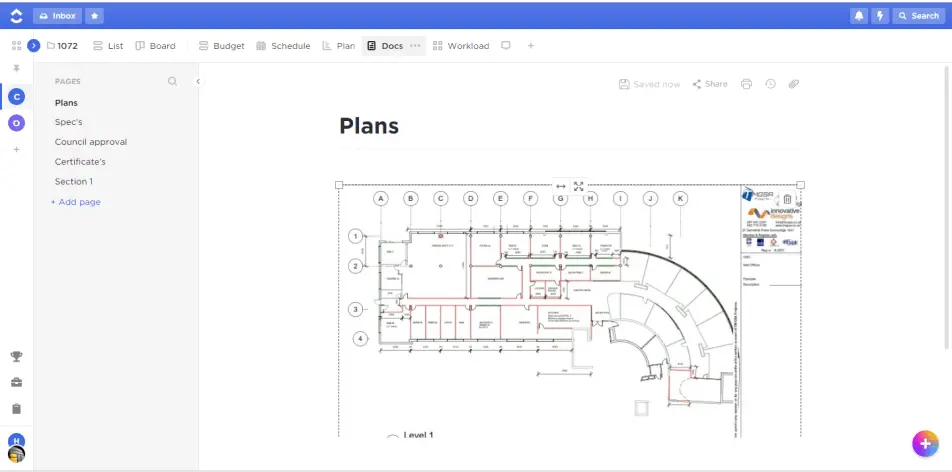Image resolution: width=952 pixels, height=472 pixels.
Task: Click the lightning quick action icon
Action: [880, 16]
